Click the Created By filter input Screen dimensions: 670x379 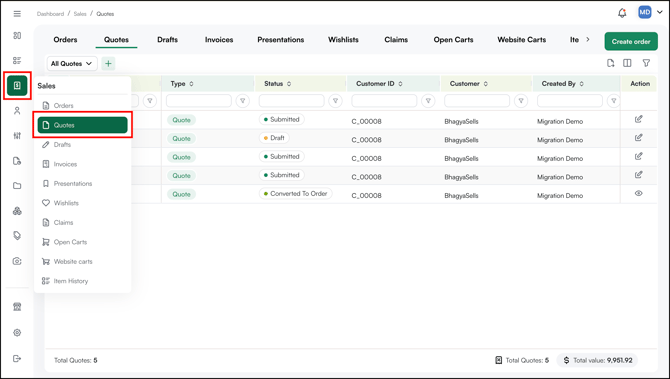570,101
